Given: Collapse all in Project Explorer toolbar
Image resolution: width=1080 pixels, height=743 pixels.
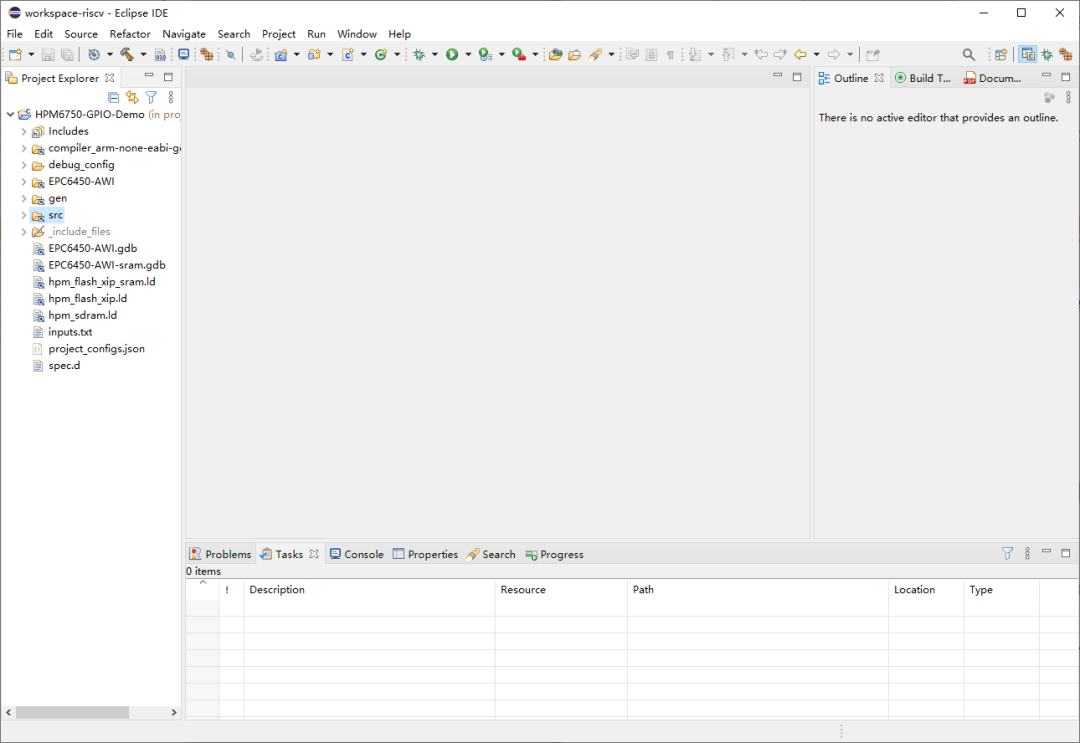Looking at the screenshot, I should tap(114, 97).
